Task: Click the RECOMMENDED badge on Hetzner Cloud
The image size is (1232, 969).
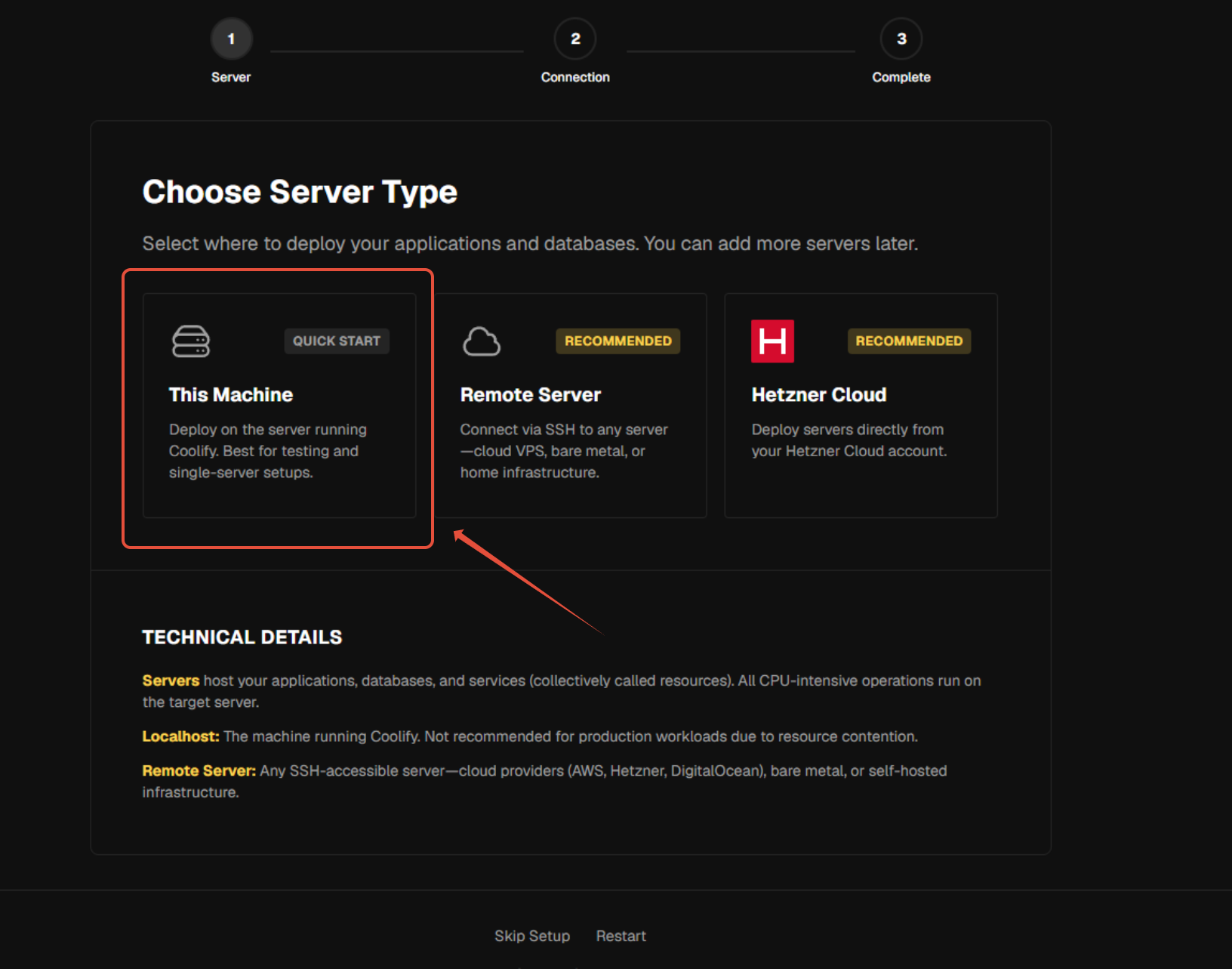Action: point(909,341)
